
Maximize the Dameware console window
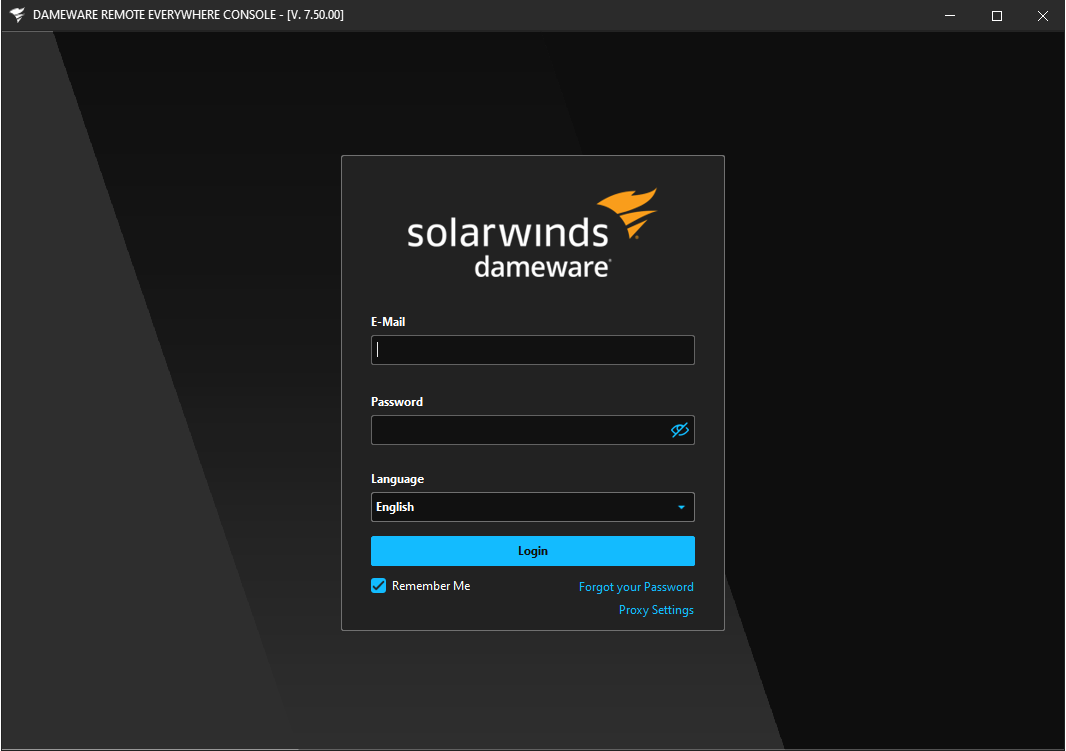coord(997,15)
